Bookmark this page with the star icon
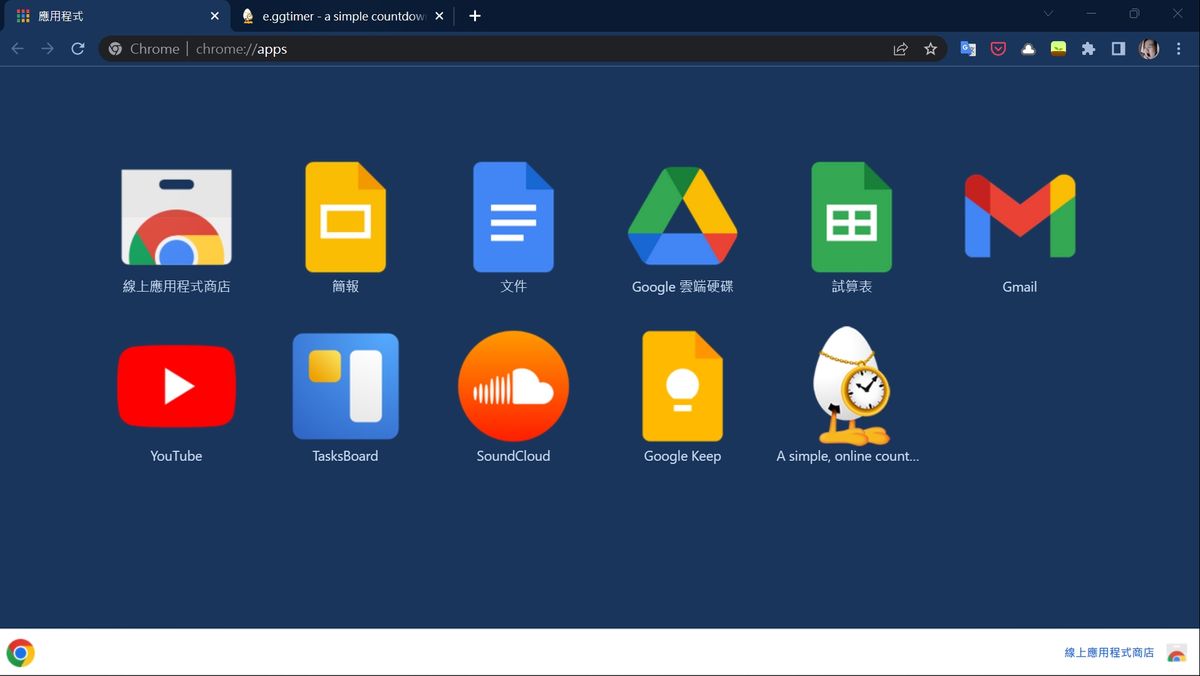The width and height of the screenshot is (1200, 676). [x=930, y=49]
